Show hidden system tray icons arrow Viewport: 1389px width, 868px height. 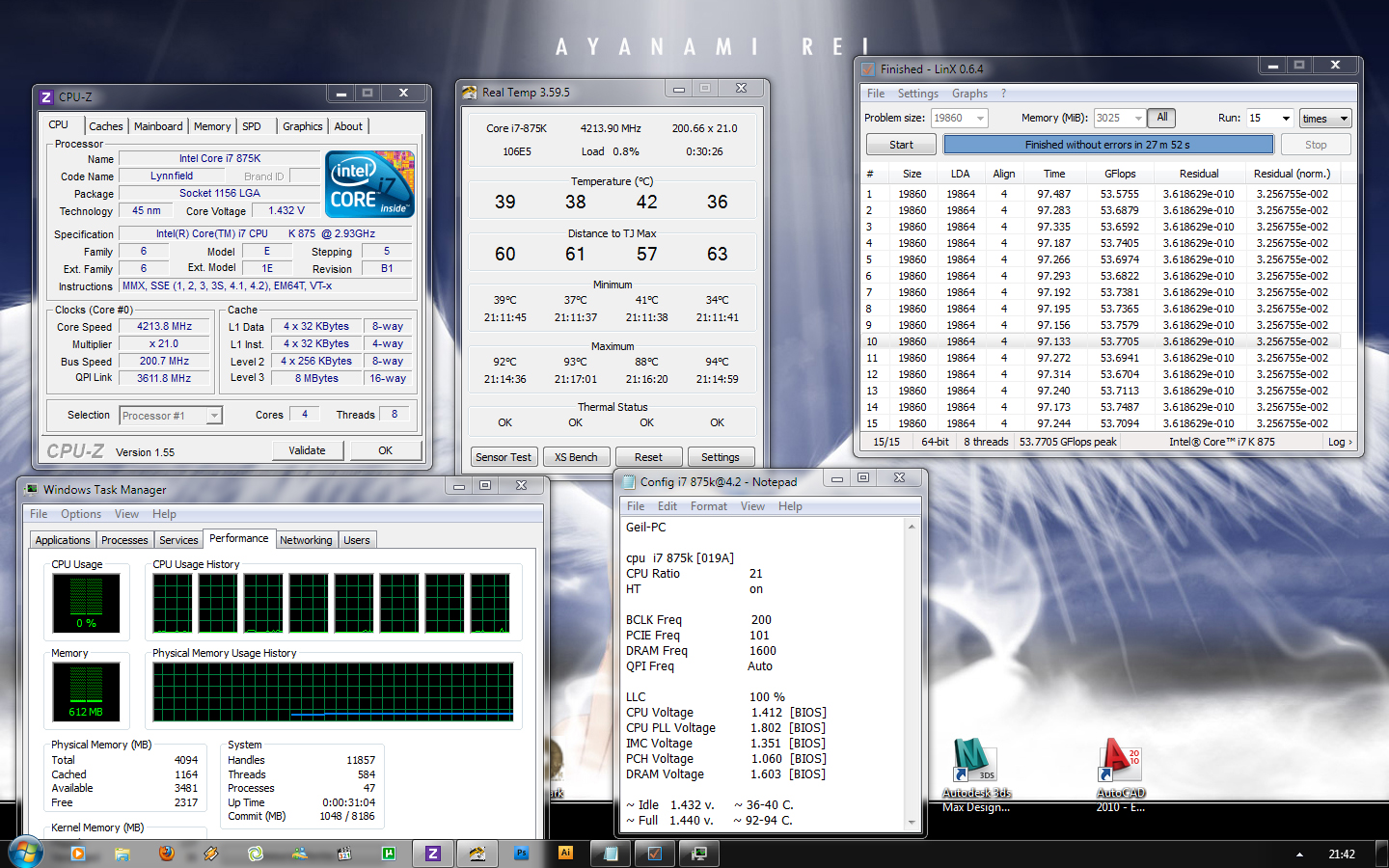click(x=1299, y=854)
